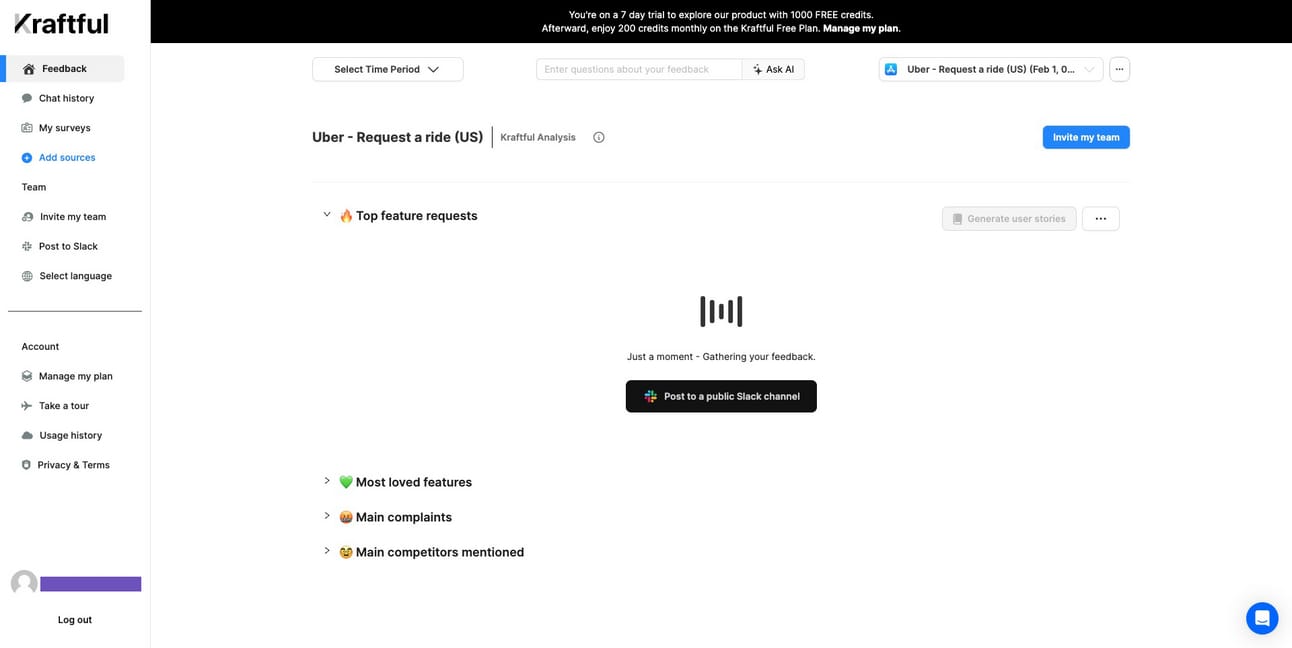The width and height of the screenshot is (1292, 648).
Task: Click Post to a public Slack channel
Action: [x=721, y=396]
